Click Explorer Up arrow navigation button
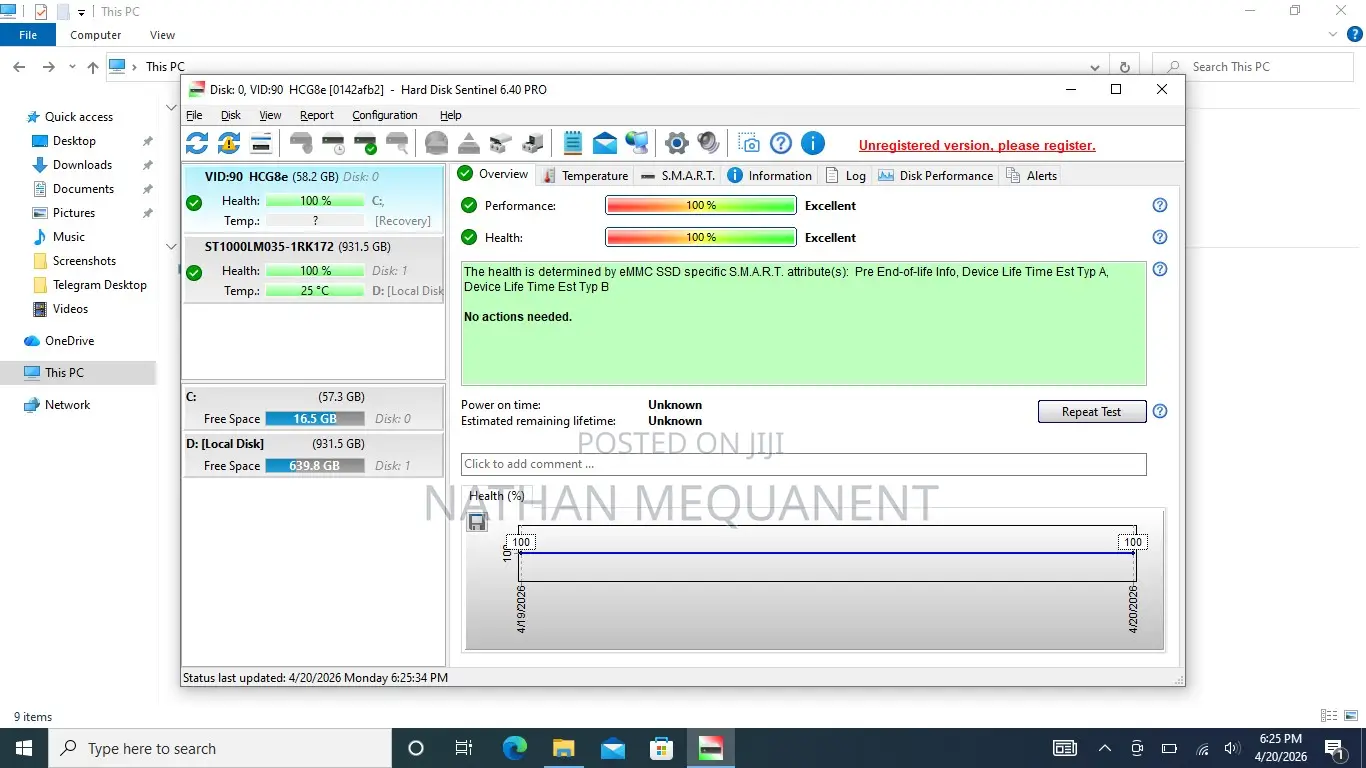Screen dimensions: 1366x768 (x=93, y=67)
